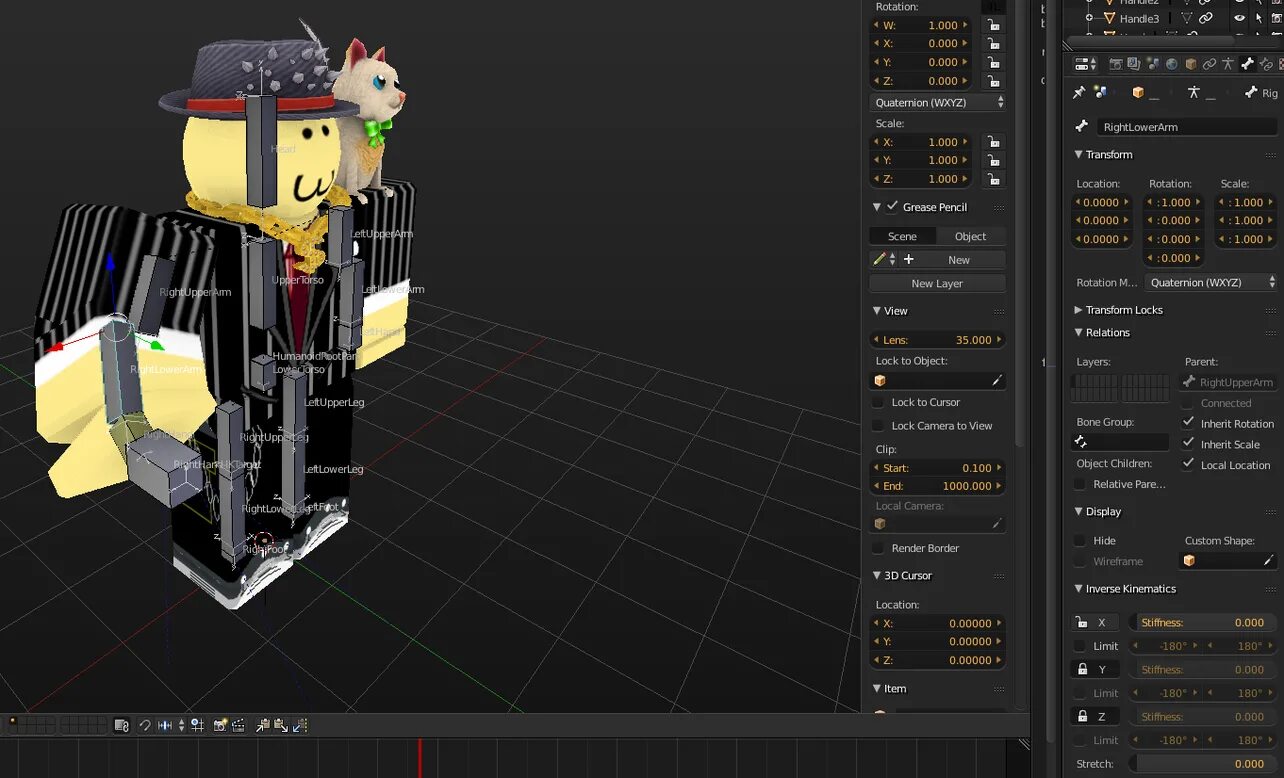
Task: Click the Lens 35.000 value field
Action: point(937,339)
